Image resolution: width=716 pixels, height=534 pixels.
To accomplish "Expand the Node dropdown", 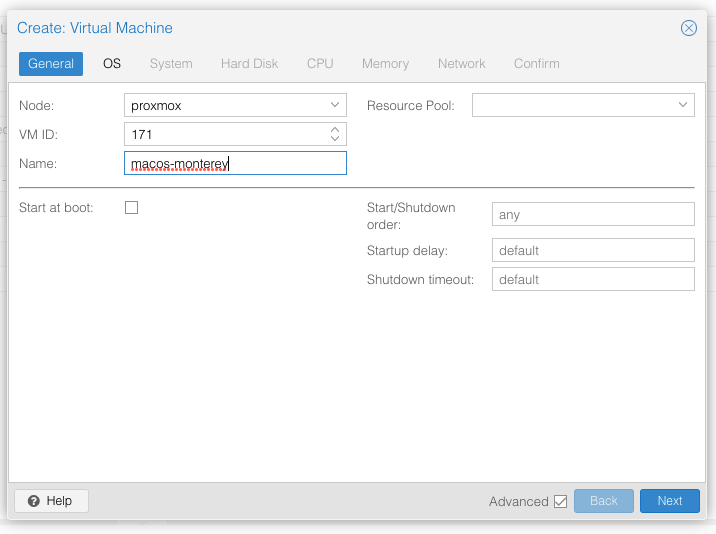I will point(335,105).
